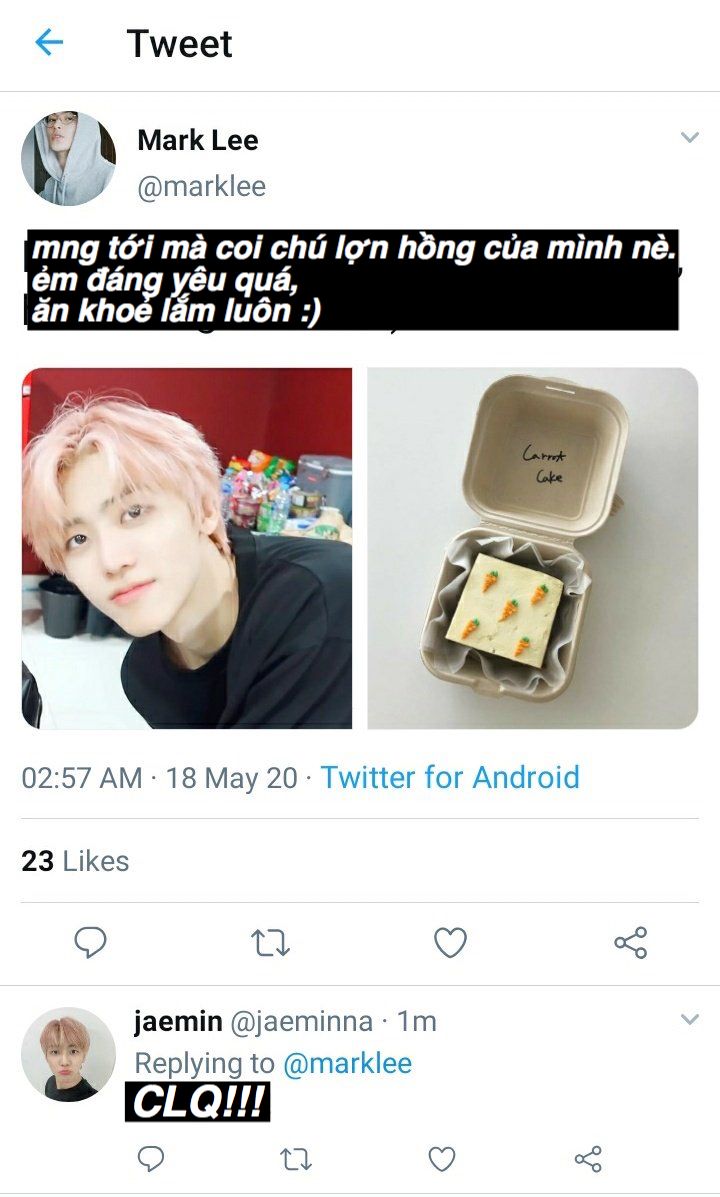This screenshot has height=1197, width=720.
Task: Open the @marklee mention link in reply
Action: [x=347, y=1063]
